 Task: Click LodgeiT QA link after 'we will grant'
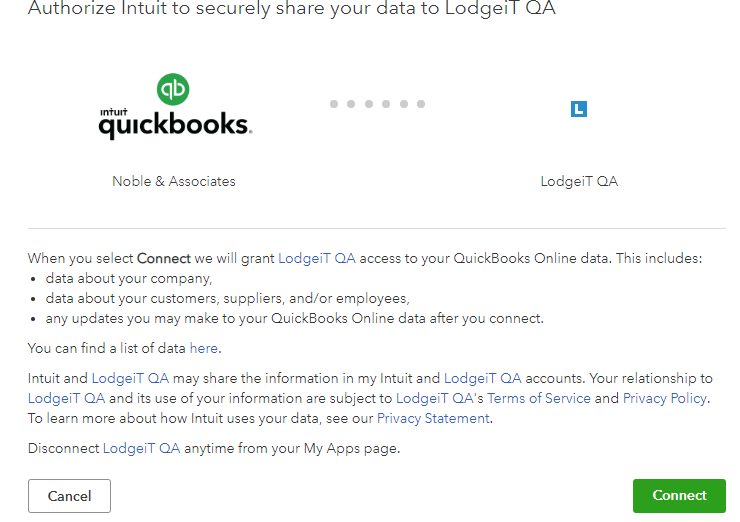click(317, 259)
